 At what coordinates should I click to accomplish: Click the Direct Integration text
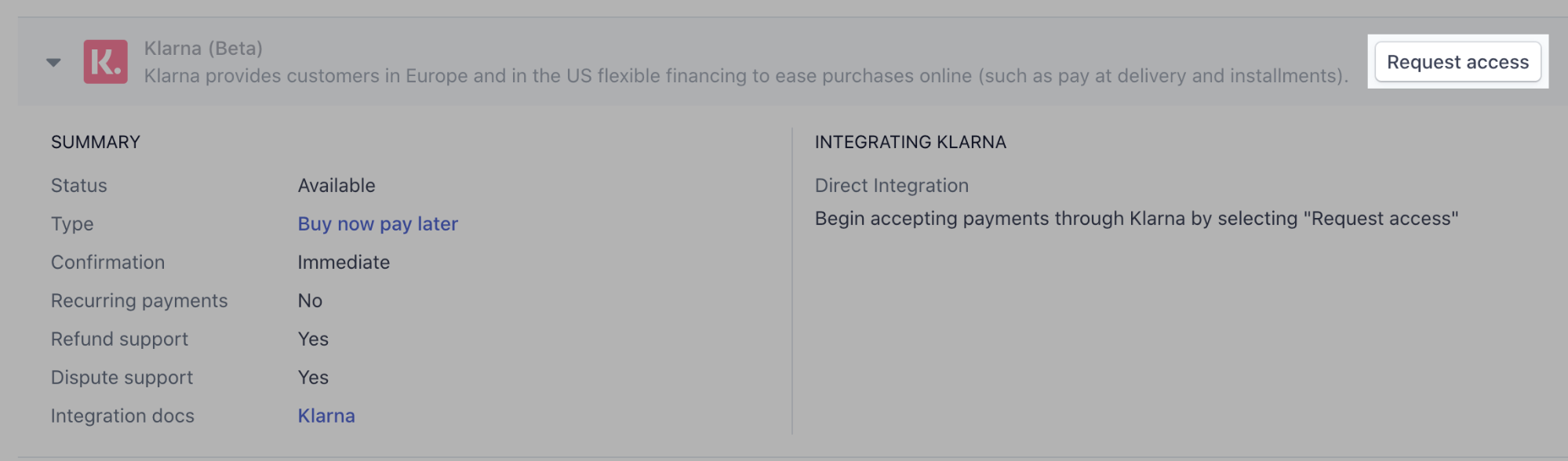892,185
